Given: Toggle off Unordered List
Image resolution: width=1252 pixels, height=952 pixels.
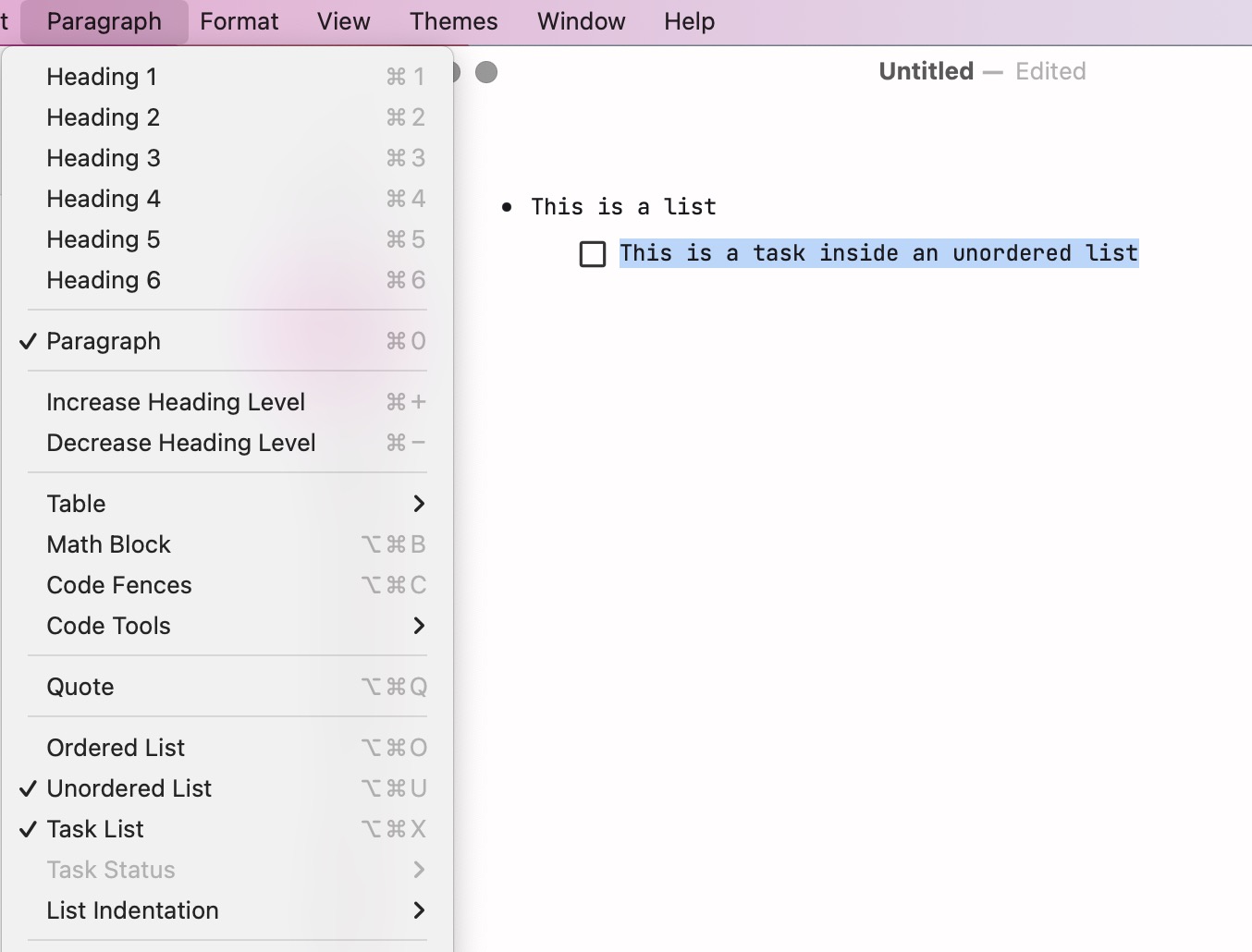Looking at the screenshot, I should pos(129,788).
